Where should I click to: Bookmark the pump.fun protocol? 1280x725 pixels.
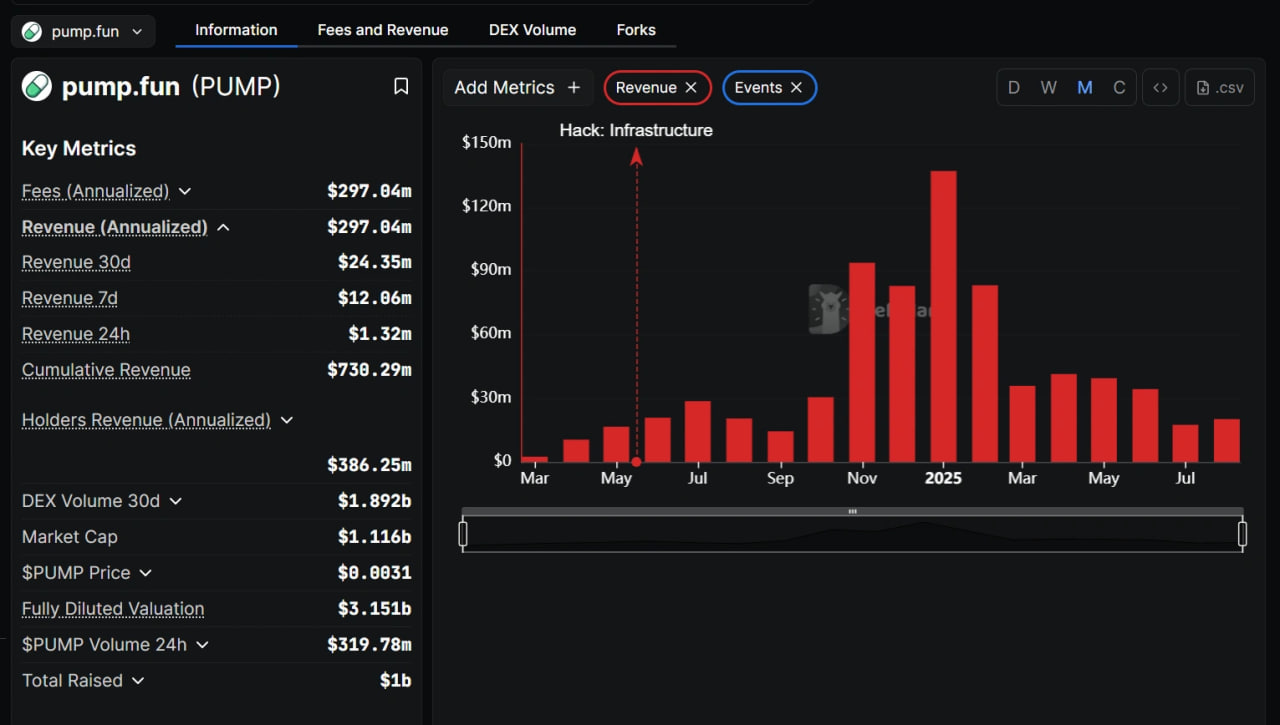(401, 87)
